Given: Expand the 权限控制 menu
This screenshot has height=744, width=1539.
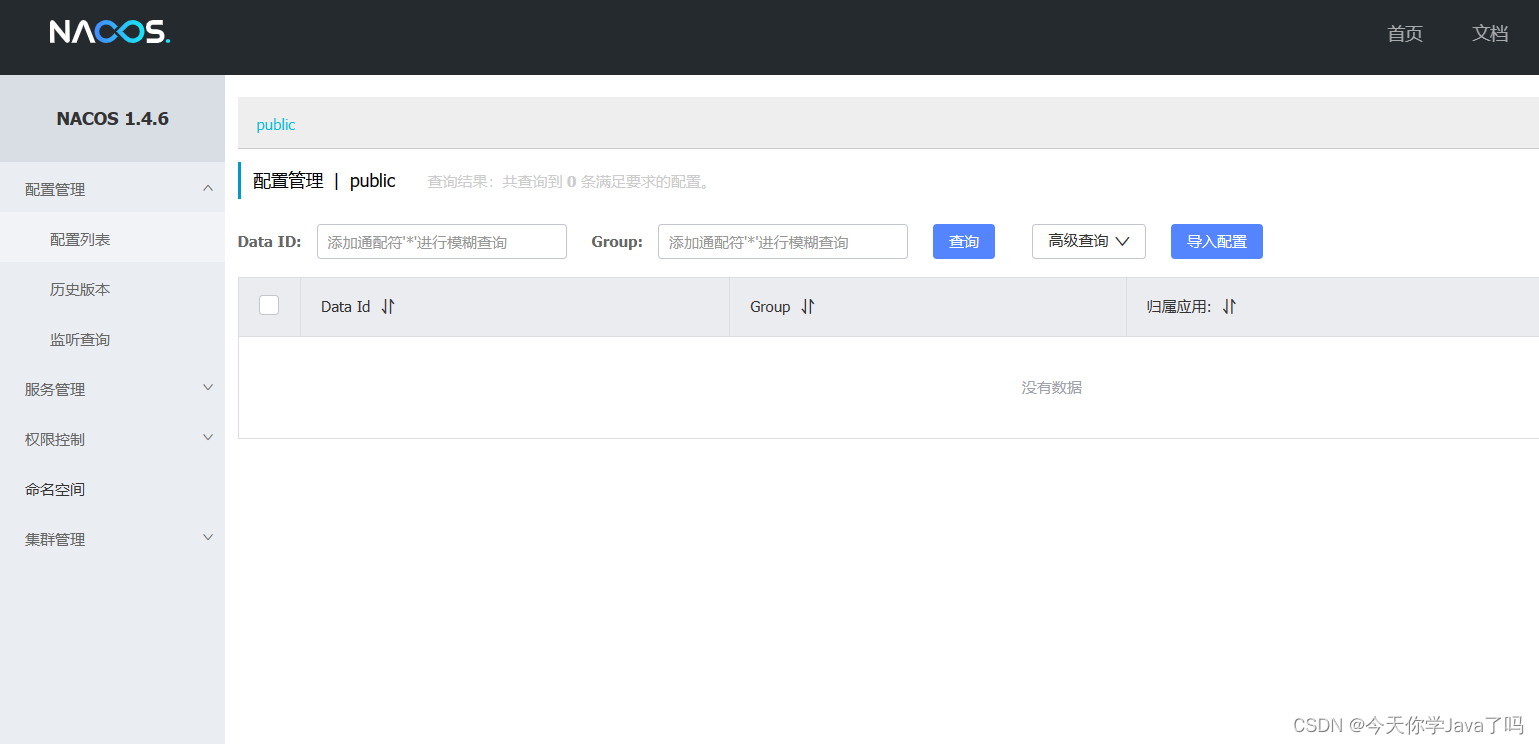Looking at the screenshot, I should pos(112,439).
